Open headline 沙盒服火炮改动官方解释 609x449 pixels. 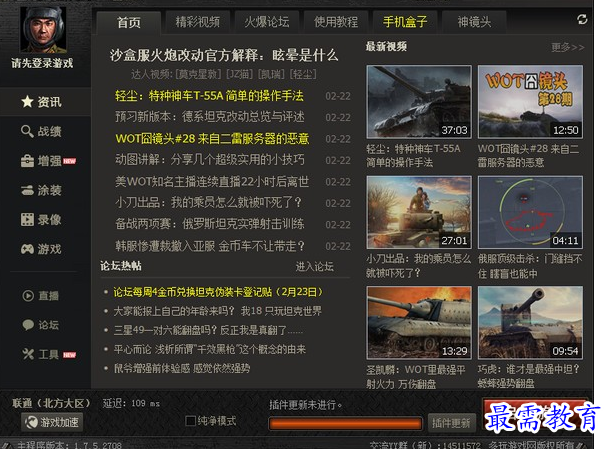click(x=224, y=55)
